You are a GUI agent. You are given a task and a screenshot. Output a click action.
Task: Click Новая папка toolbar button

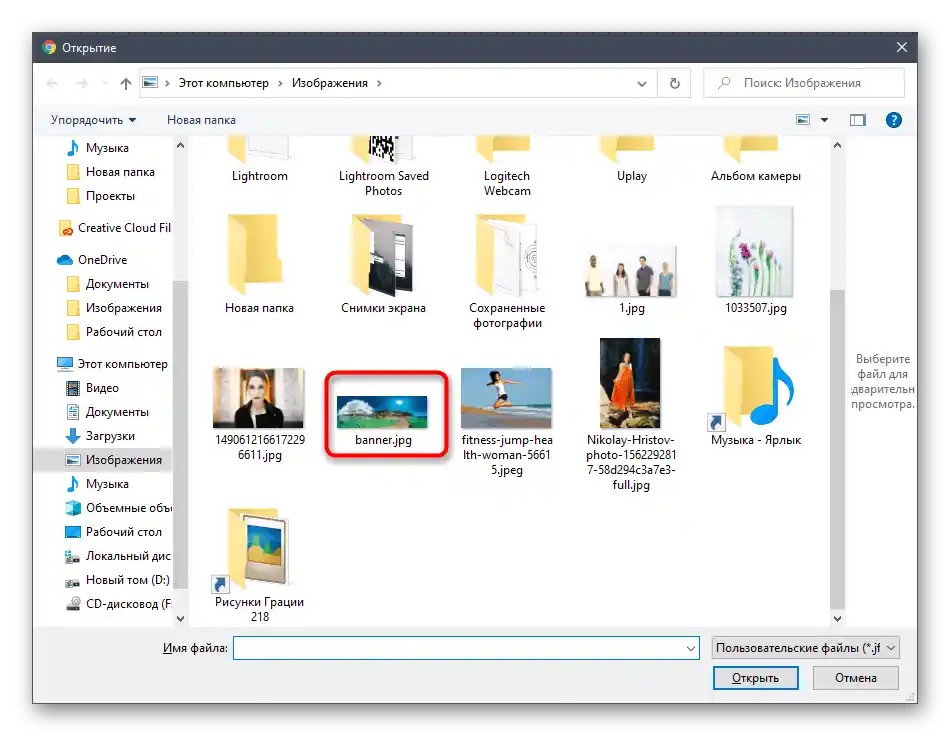click(201, 120)
